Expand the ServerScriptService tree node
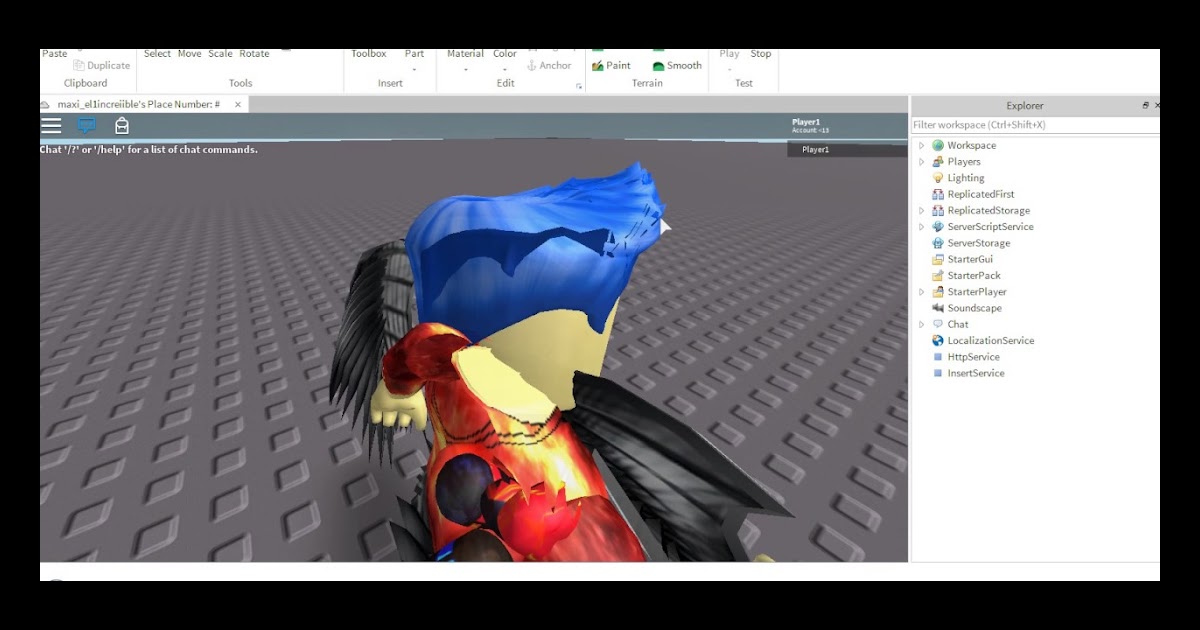Screen dimensions: 1200x630 [x=922, y=226]
